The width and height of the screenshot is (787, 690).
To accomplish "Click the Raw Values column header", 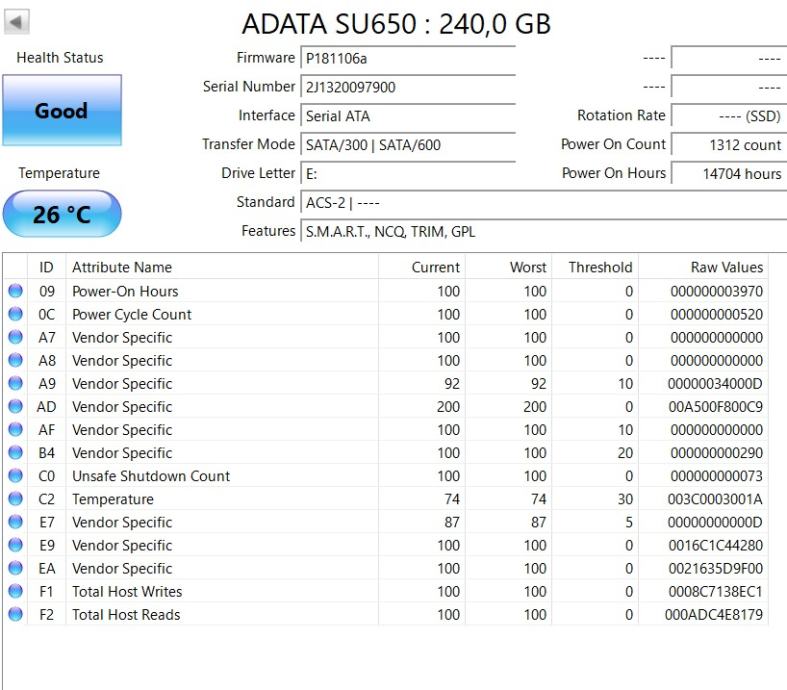I will click(703, 267).
